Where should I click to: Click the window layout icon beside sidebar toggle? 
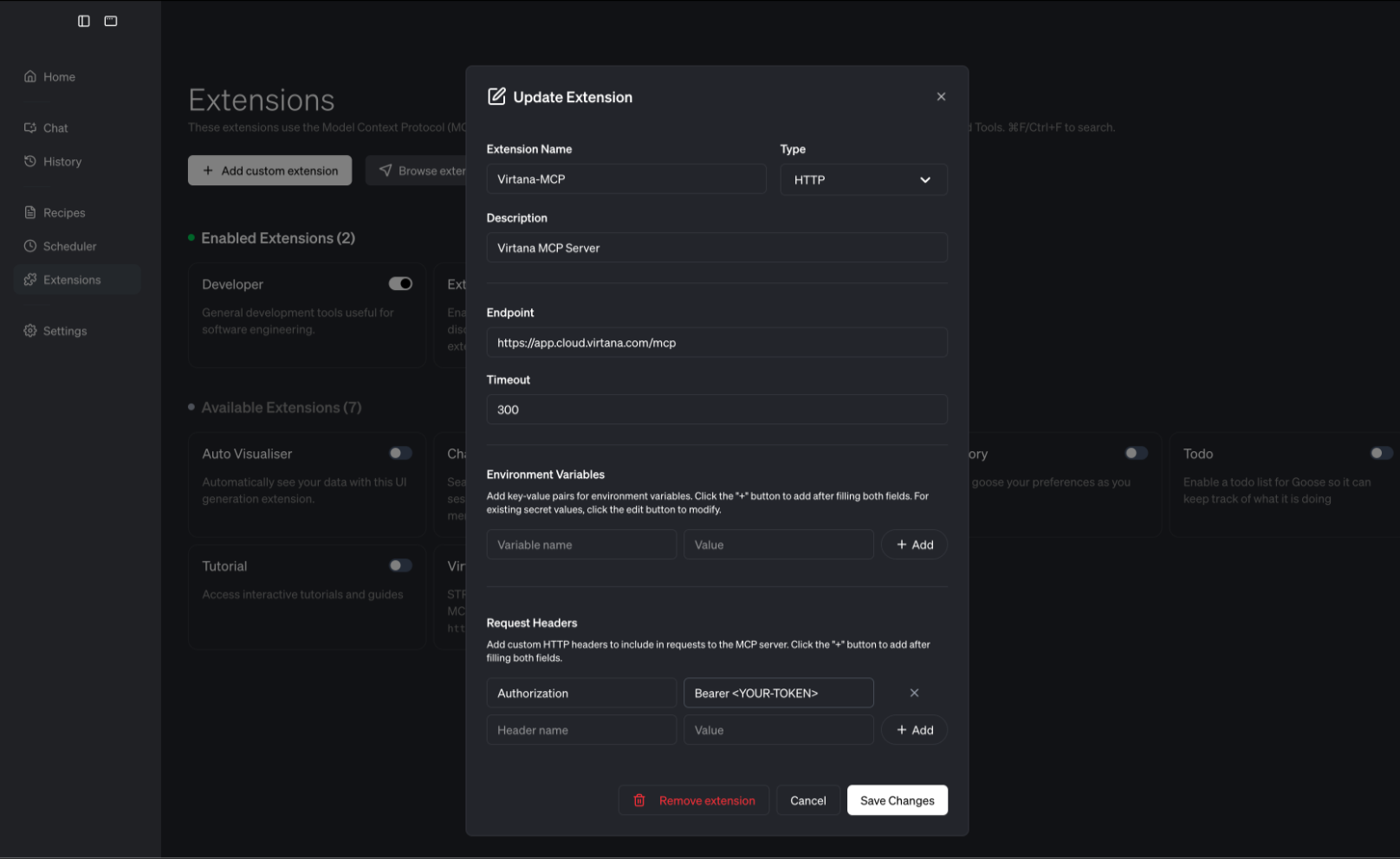coord(111,21)
